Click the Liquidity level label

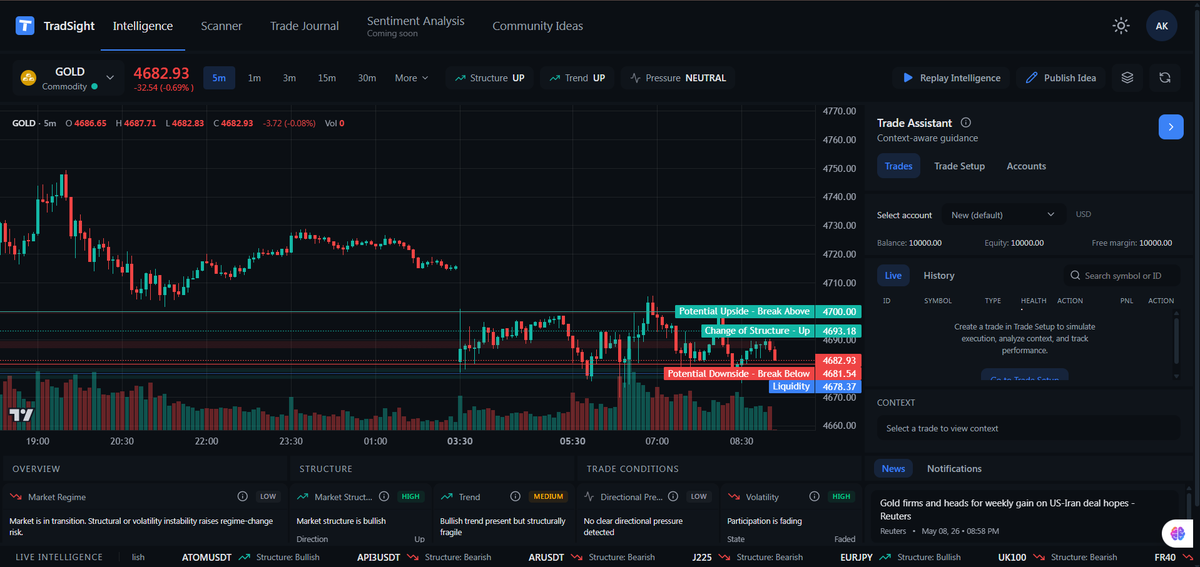791,387
